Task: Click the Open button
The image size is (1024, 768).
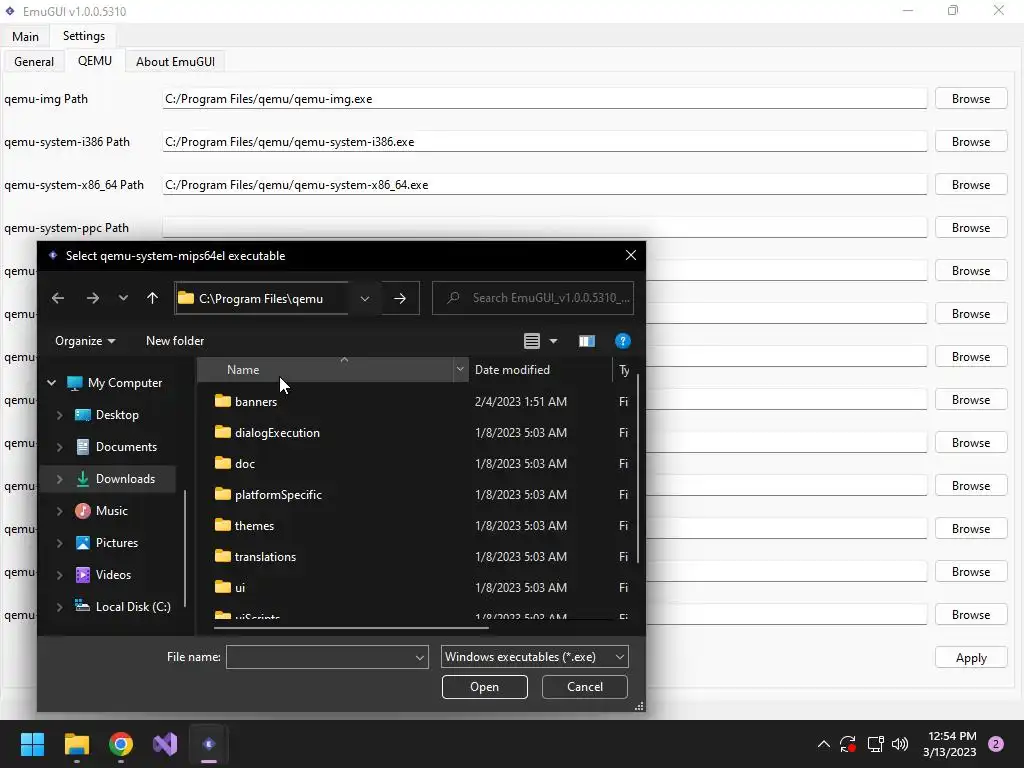Action: click(485, 687)
